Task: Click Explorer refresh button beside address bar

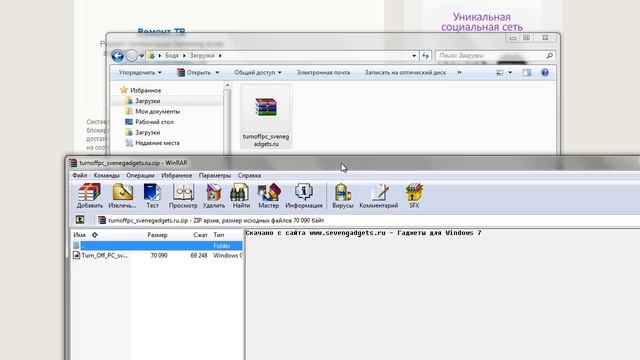Action: coord(425,56)
